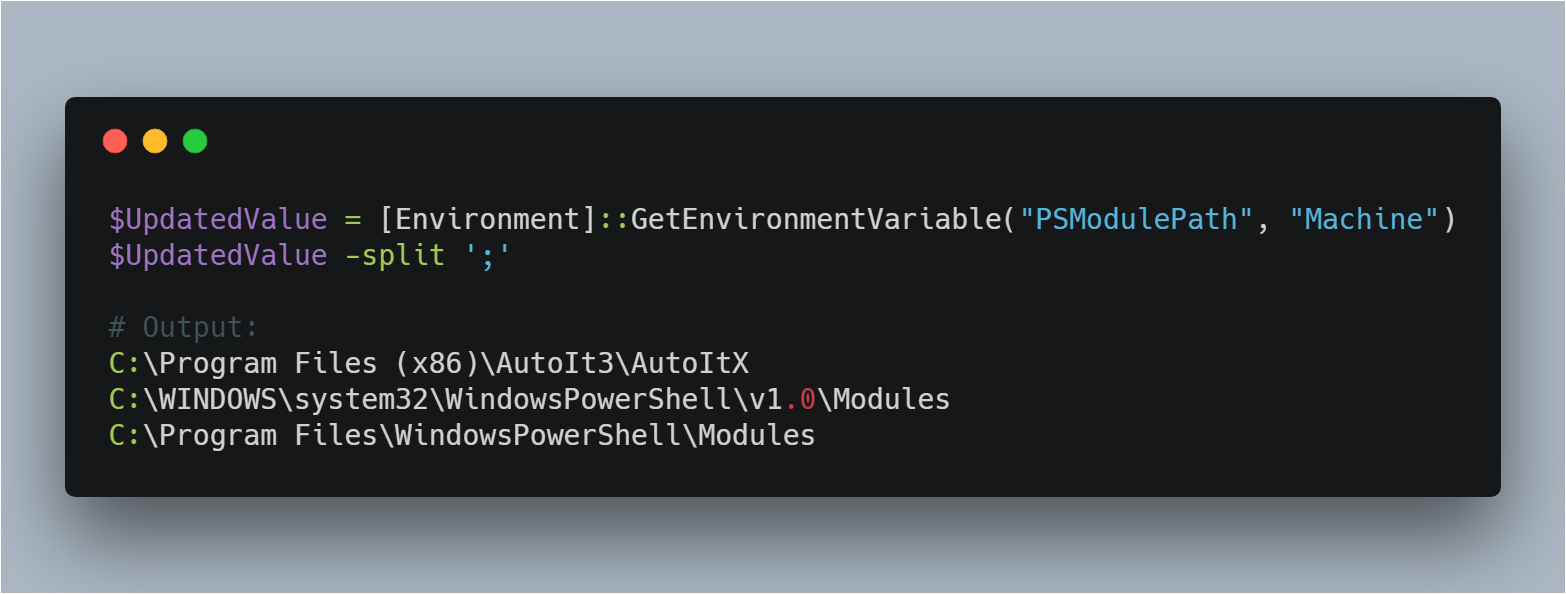The height and width of the screenshot is (594, 1566).
Task: Click the :: static member operator
Action: click(x=614, y=219)
